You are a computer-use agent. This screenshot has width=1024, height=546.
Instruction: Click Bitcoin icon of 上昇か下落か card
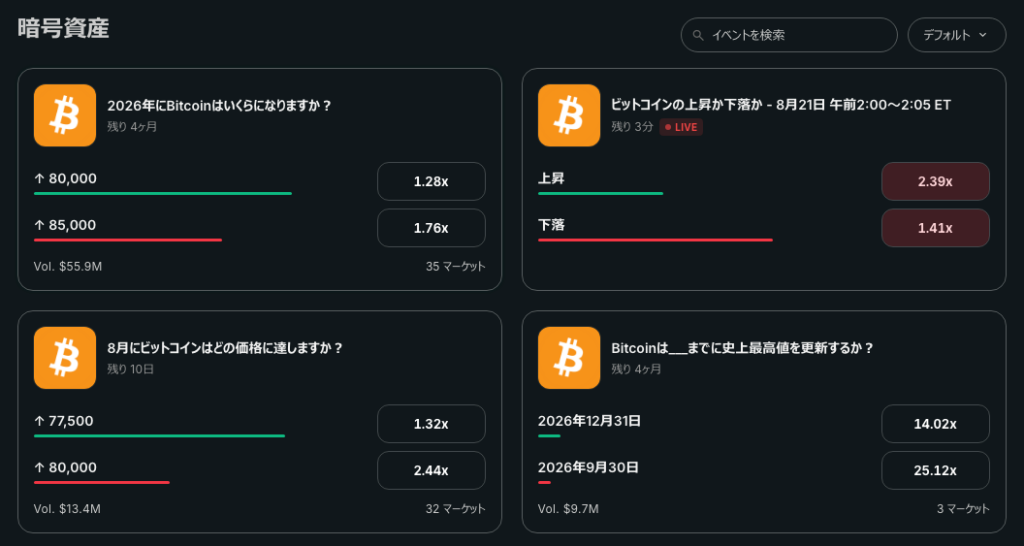click(x=569, y=116)
